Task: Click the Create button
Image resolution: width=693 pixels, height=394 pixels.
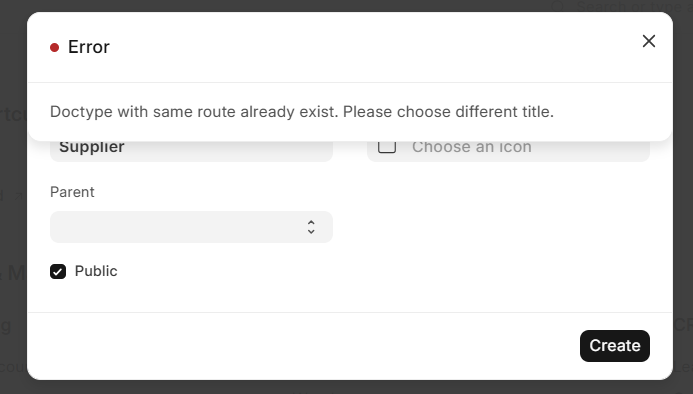Action: click(615, 346)
